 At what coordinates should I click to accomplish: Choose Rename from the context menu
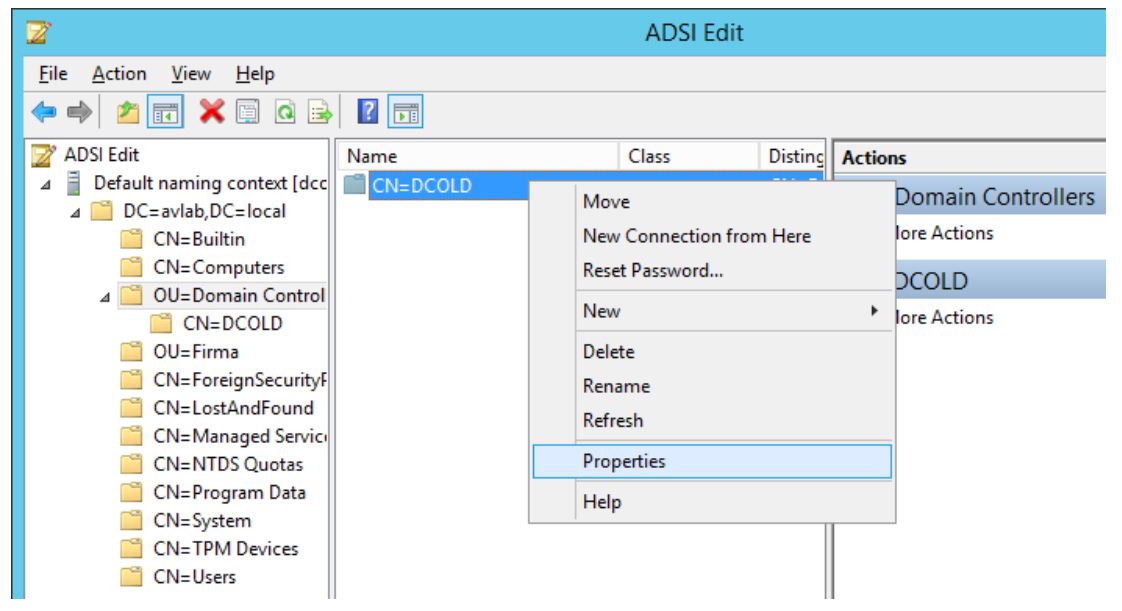616,386
